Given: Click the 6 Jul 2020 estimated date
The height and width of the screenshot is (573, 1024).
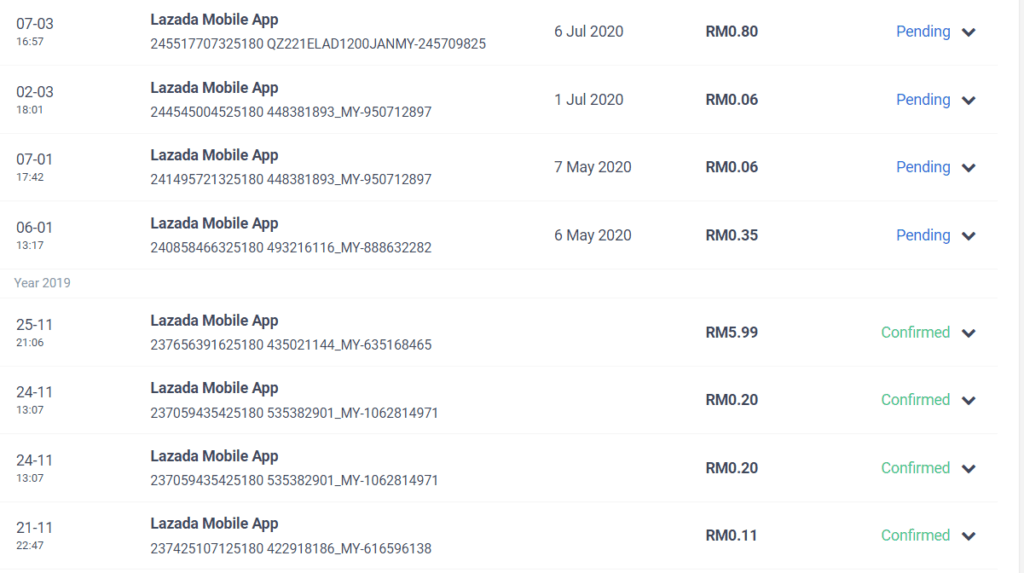Looking at the screenshot, I should tap(588, 31).
